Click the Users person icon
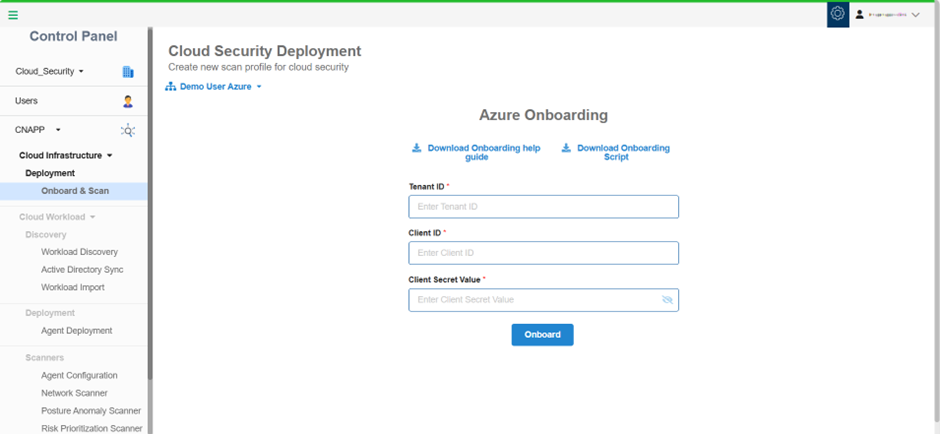 coord(128,101)
